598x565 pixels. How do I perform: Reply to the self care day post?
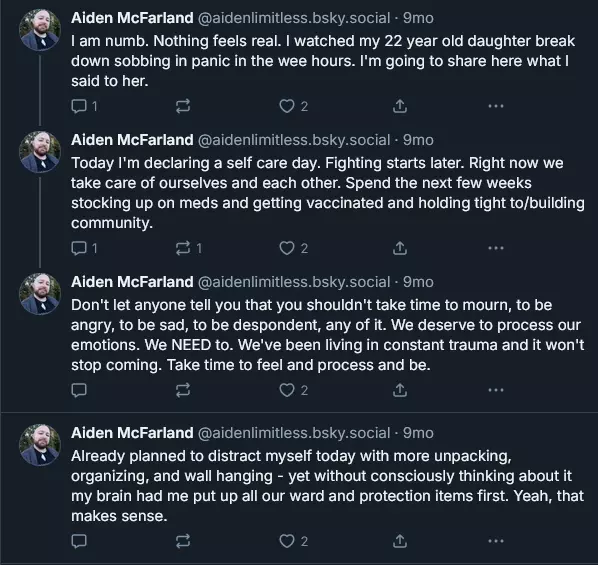click(84, 248)
